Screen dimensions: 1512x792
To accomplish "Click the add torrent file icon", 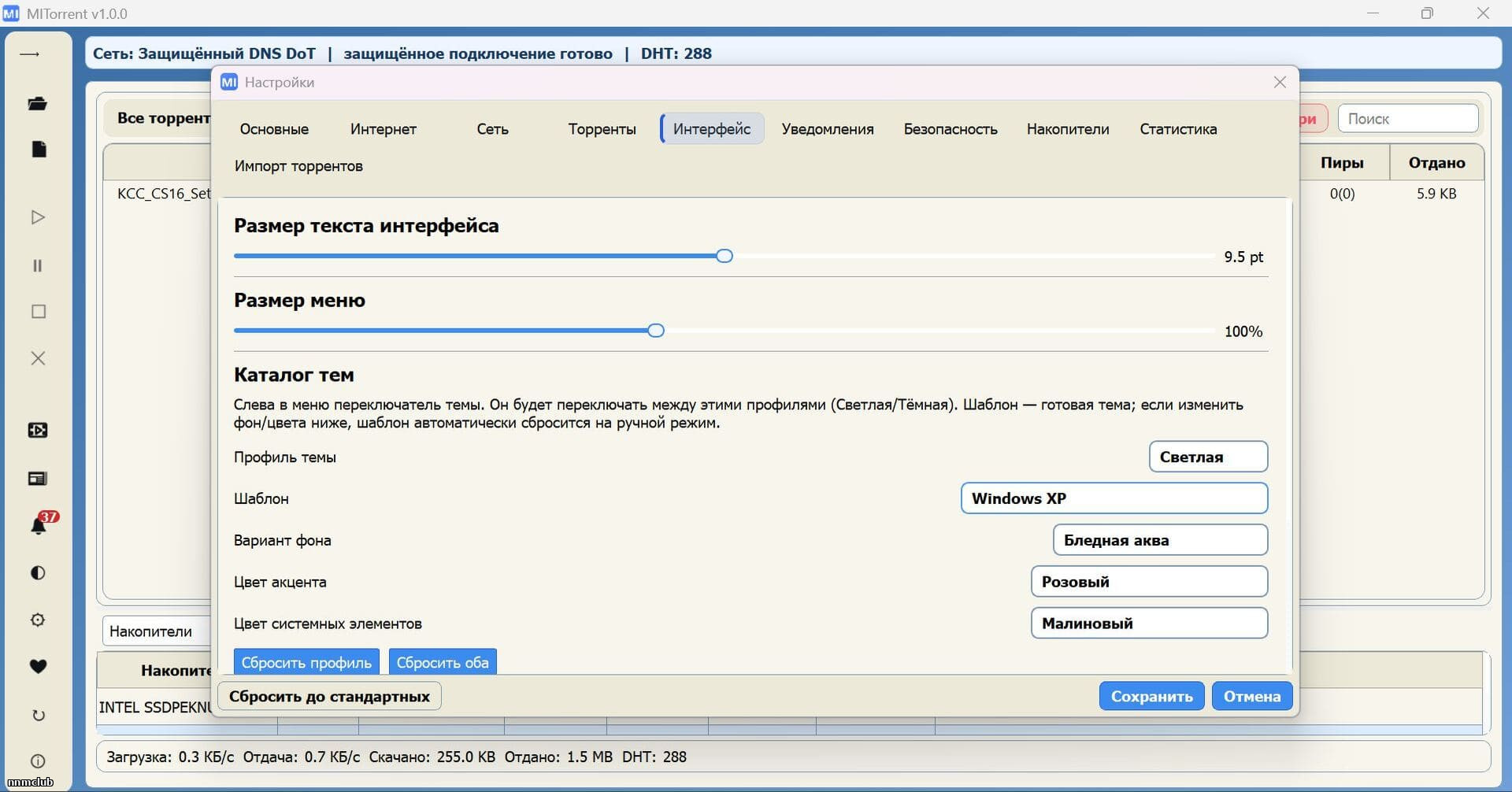I will click(x=39, y=149).
